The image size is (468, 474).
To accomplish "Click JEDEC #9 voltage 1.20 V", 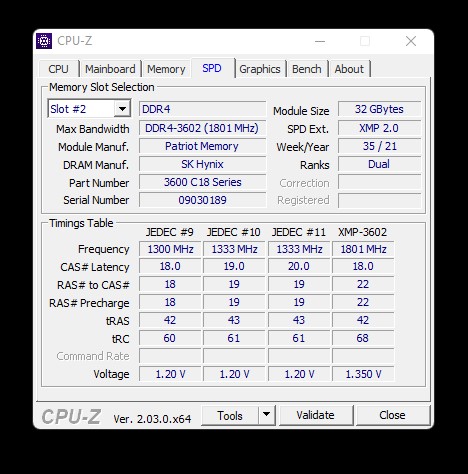I will click(x=170, y=374).
